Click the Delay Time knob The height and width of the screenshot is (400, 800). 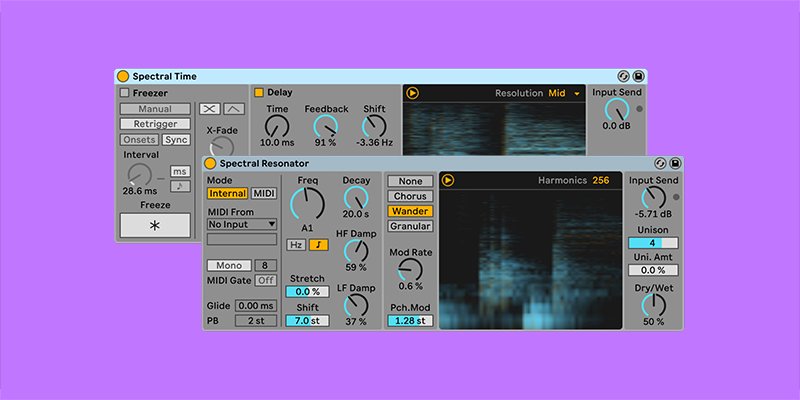(x=277, y=126)
